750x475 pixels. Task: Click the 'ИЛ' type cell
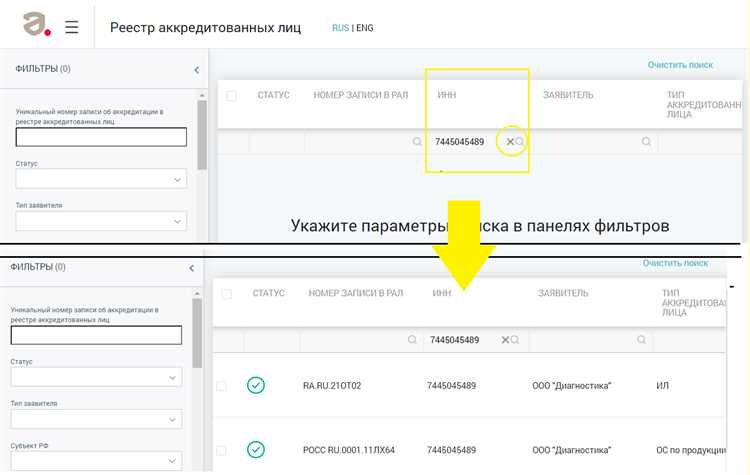click(x=662, y=386)
